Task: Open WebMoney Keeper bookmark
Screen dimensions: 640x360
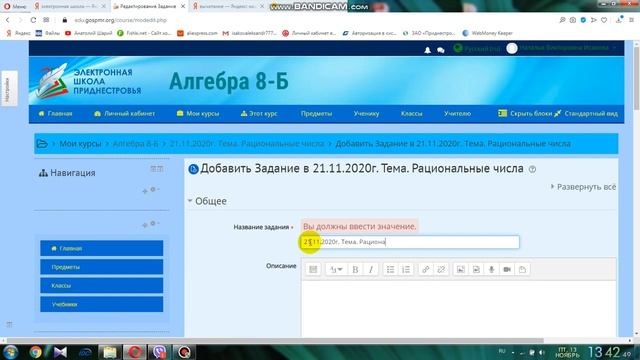Action: click(x=488, y=33)
